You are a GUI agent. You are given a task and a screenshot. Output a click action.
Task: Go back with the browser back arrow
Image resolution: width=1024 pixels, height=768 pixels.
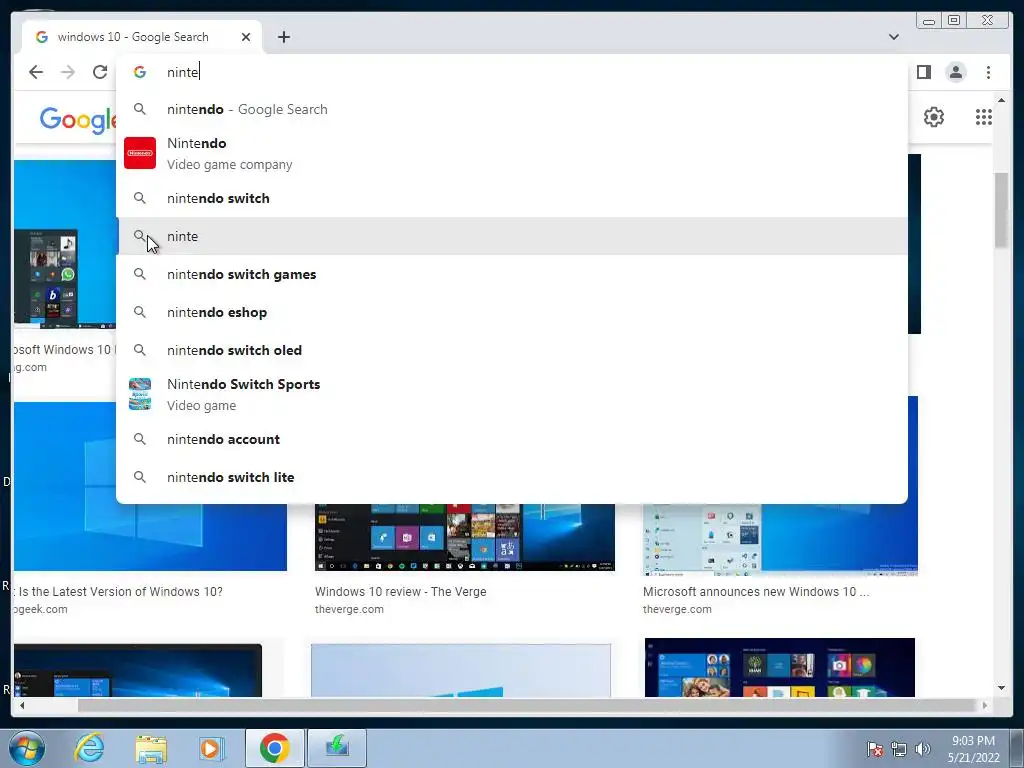coord(36,72)
